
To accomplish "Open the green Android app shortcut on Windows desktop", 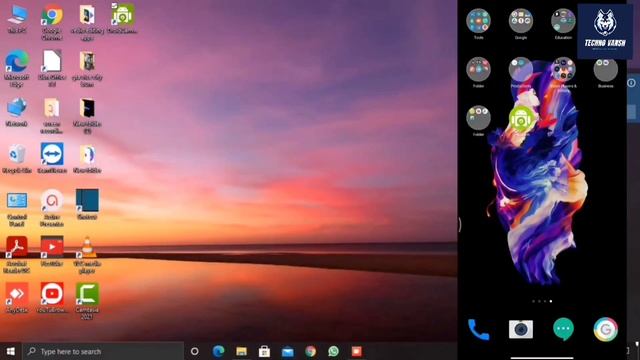I will click(x=123, y=19).
